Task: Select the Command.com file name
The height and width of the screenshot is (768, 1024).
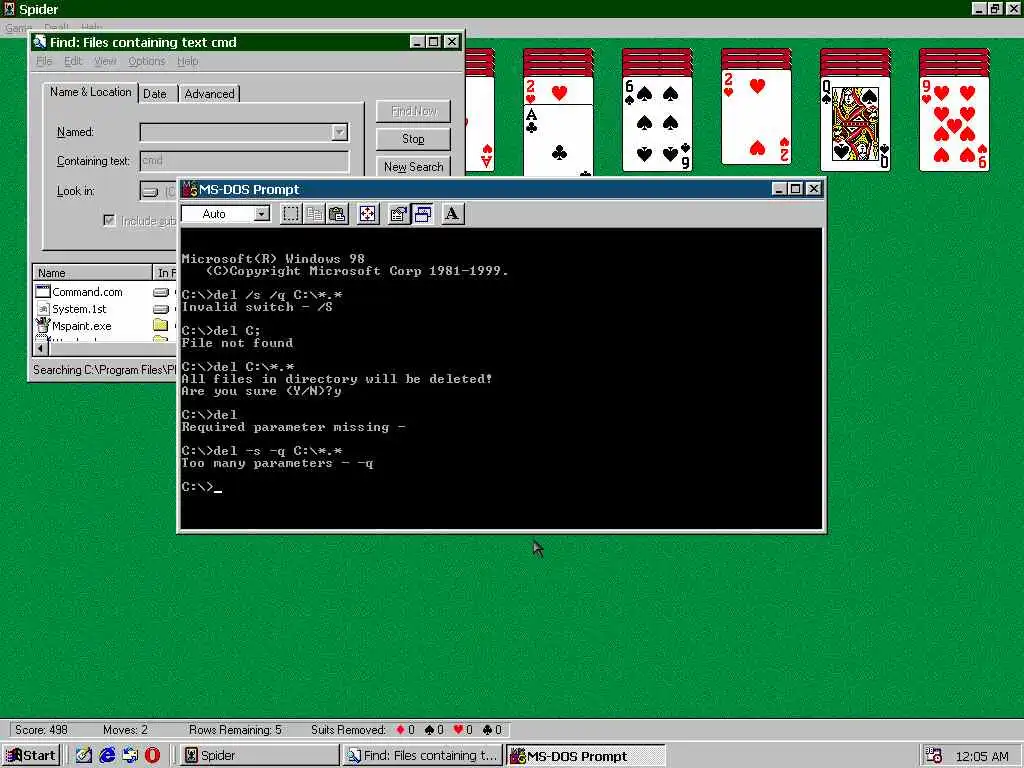Action: (x=87, y=292)
